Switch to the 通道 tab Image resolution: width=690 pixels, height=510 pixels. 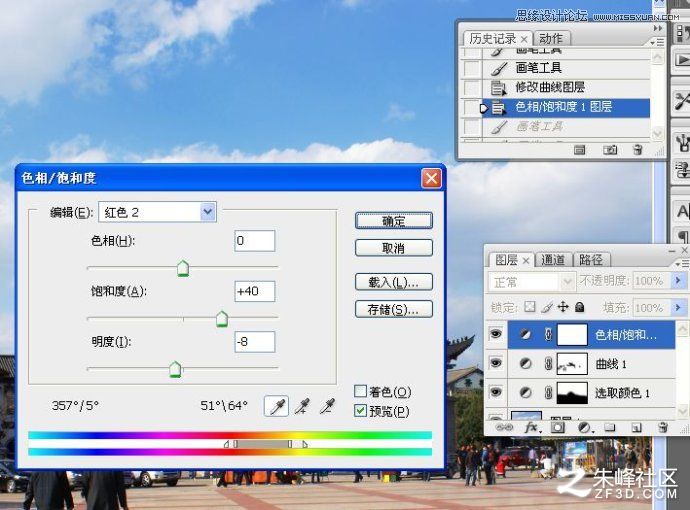[x=553, y=260]
